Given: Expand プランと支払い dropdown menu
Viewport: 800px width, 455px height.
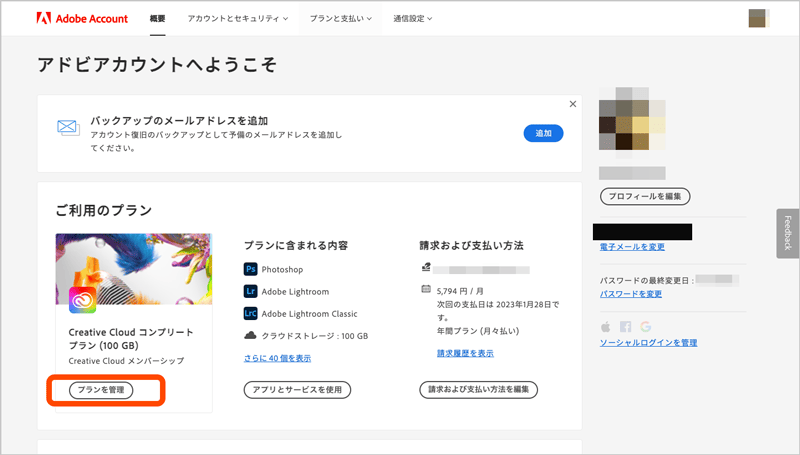Looking at the screenshot, I should [341, 18].
